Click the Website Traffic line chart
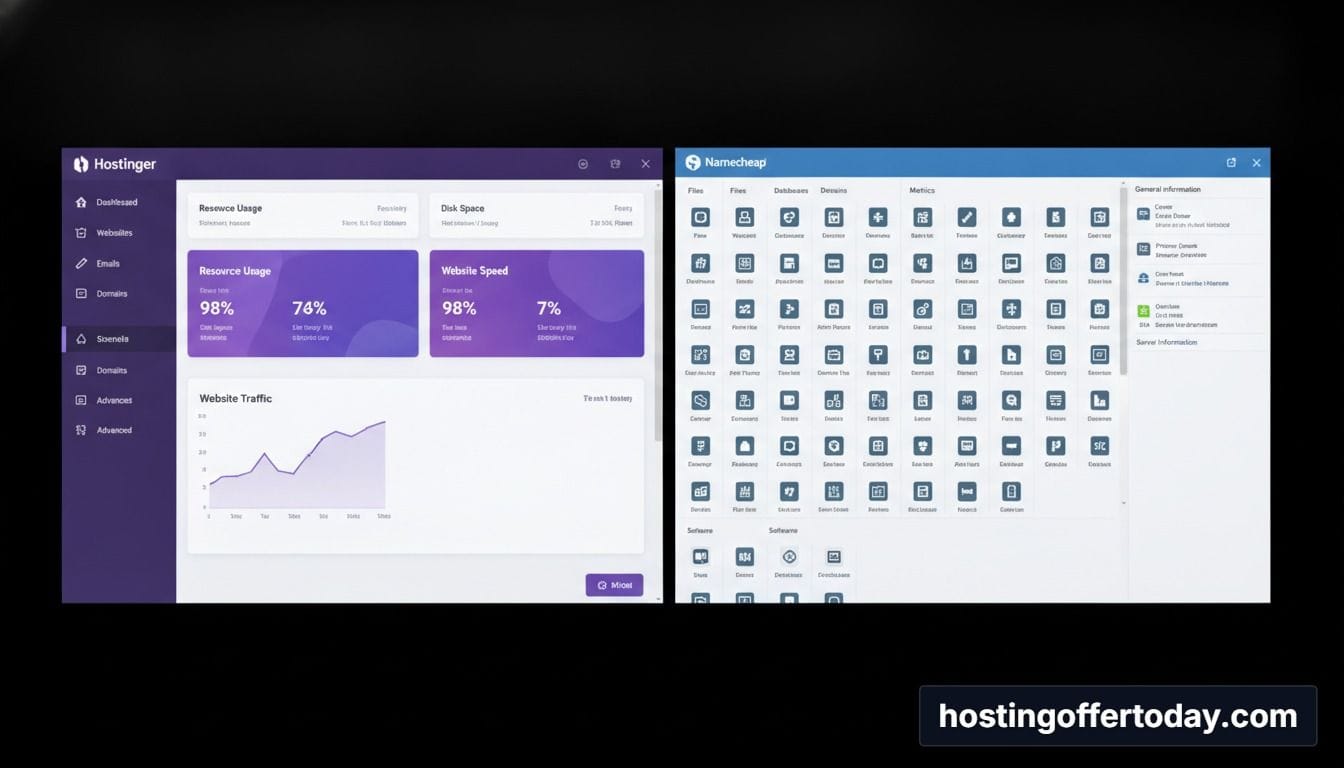 coord(296,465)
